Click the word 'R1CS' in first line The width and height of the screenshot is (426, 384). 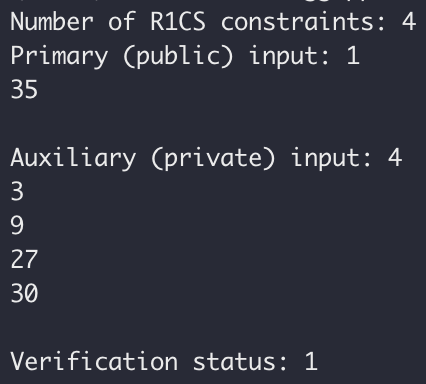[178, 22]
